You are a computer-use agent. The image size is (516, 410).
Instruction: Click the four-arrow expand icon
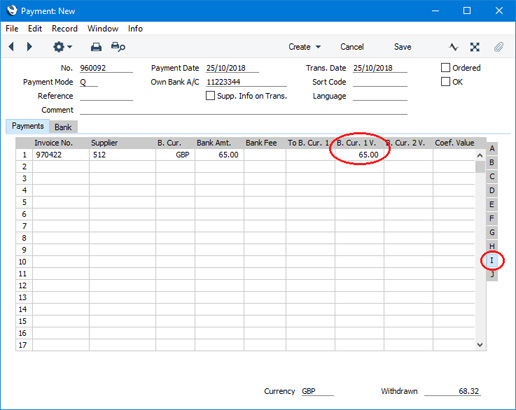(x=475, y=47)
